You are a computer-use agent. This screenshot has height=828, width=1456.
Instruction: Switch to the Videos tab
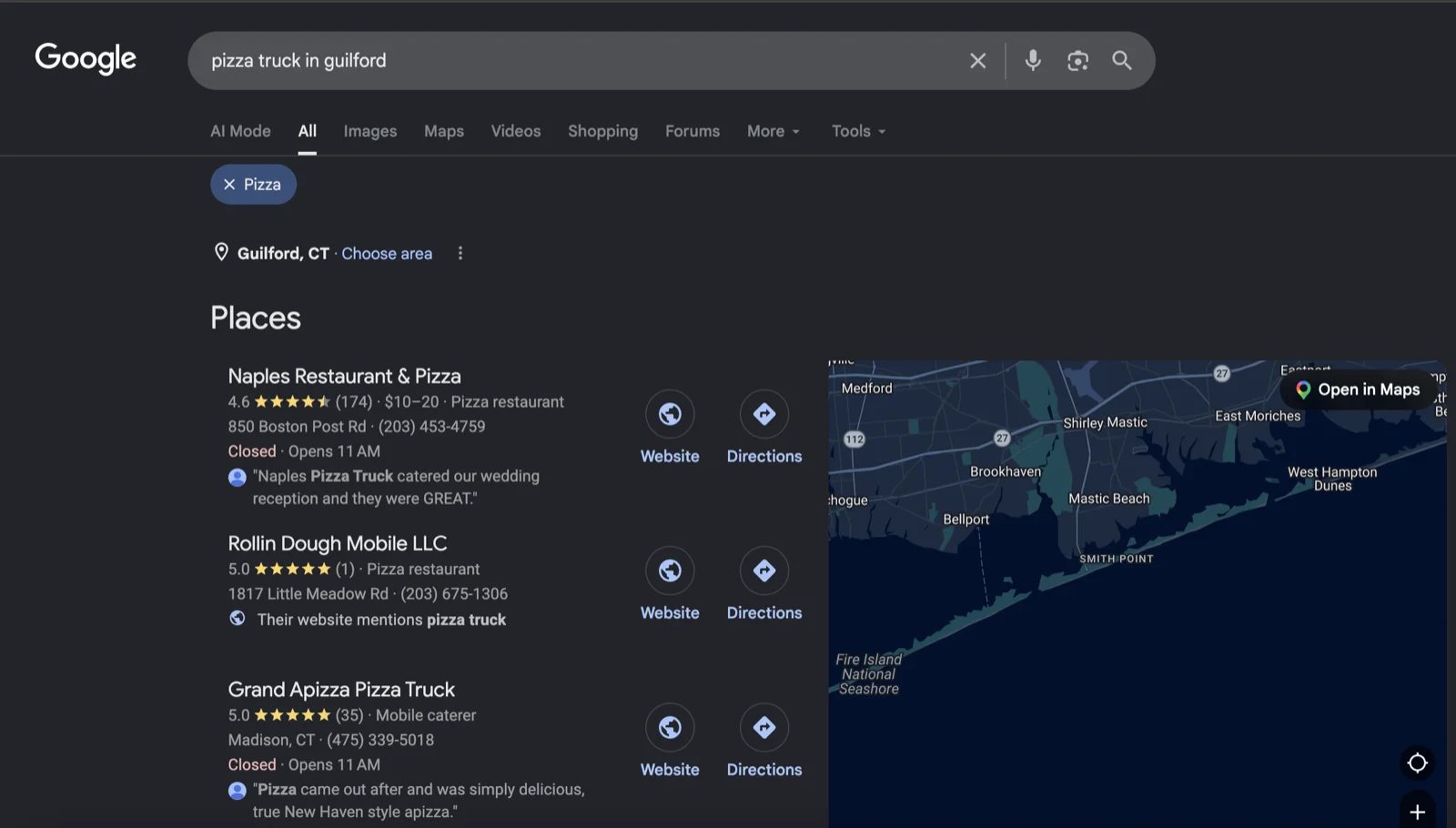(516, 131)
